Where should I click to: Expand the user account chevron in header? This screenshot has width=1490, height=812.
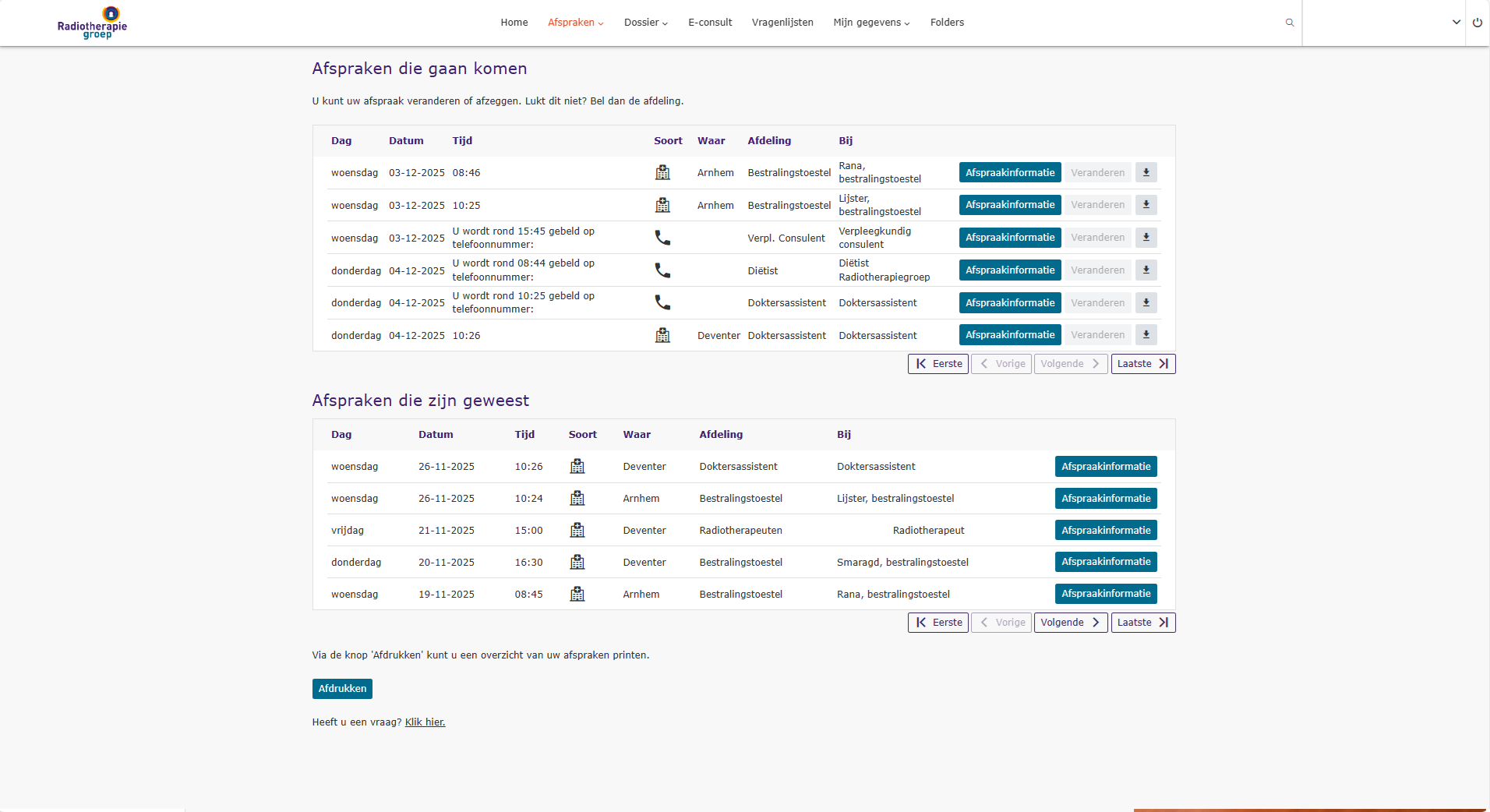1456,23
